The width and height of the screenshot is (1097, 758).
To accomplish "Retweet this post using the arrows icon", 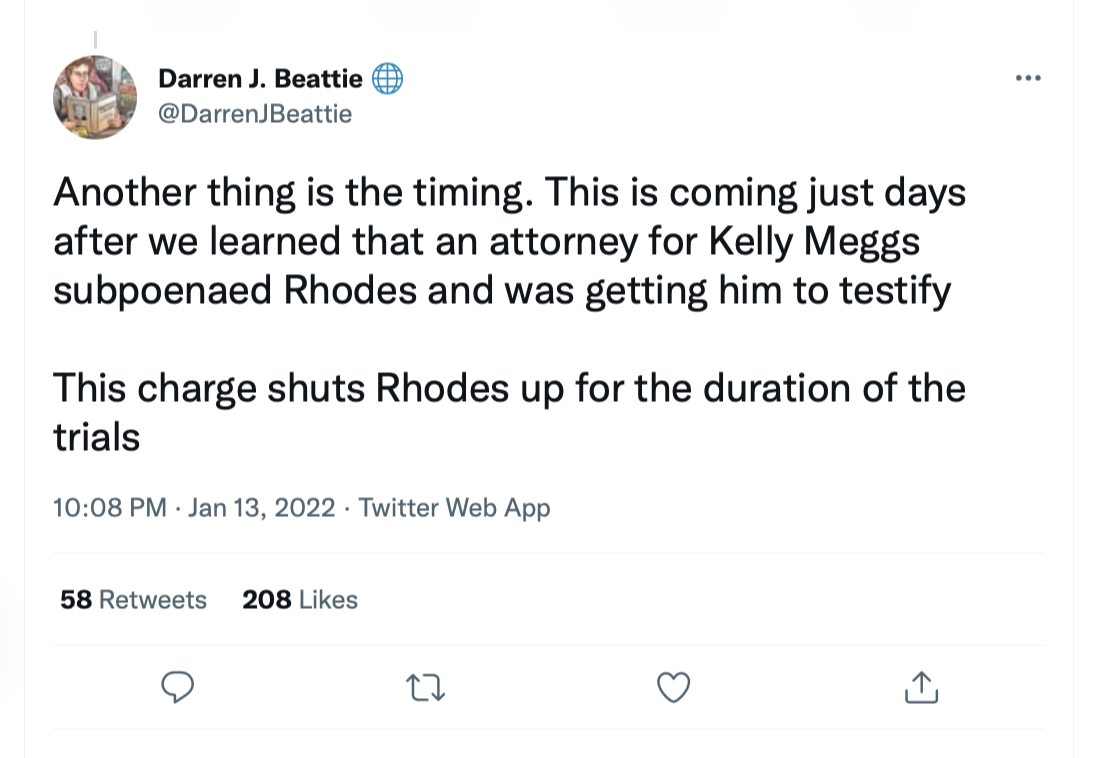I will 425,686.
